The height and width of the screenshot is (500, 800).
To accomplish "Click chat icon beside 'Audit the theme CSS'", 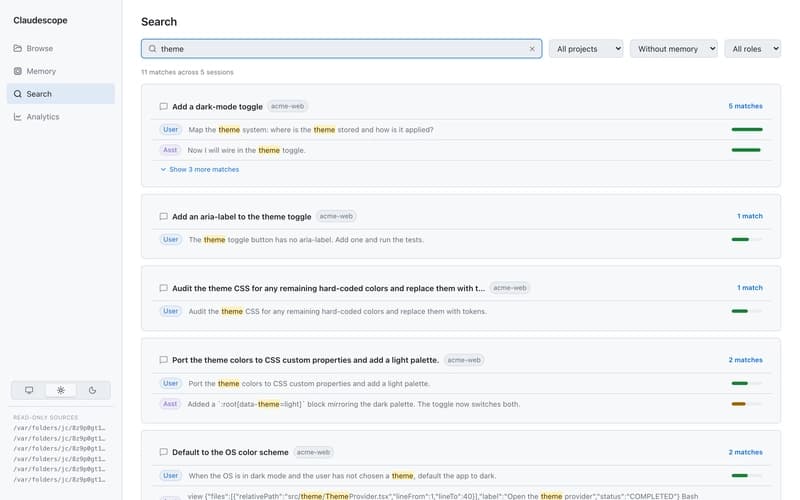I will 163,288.
